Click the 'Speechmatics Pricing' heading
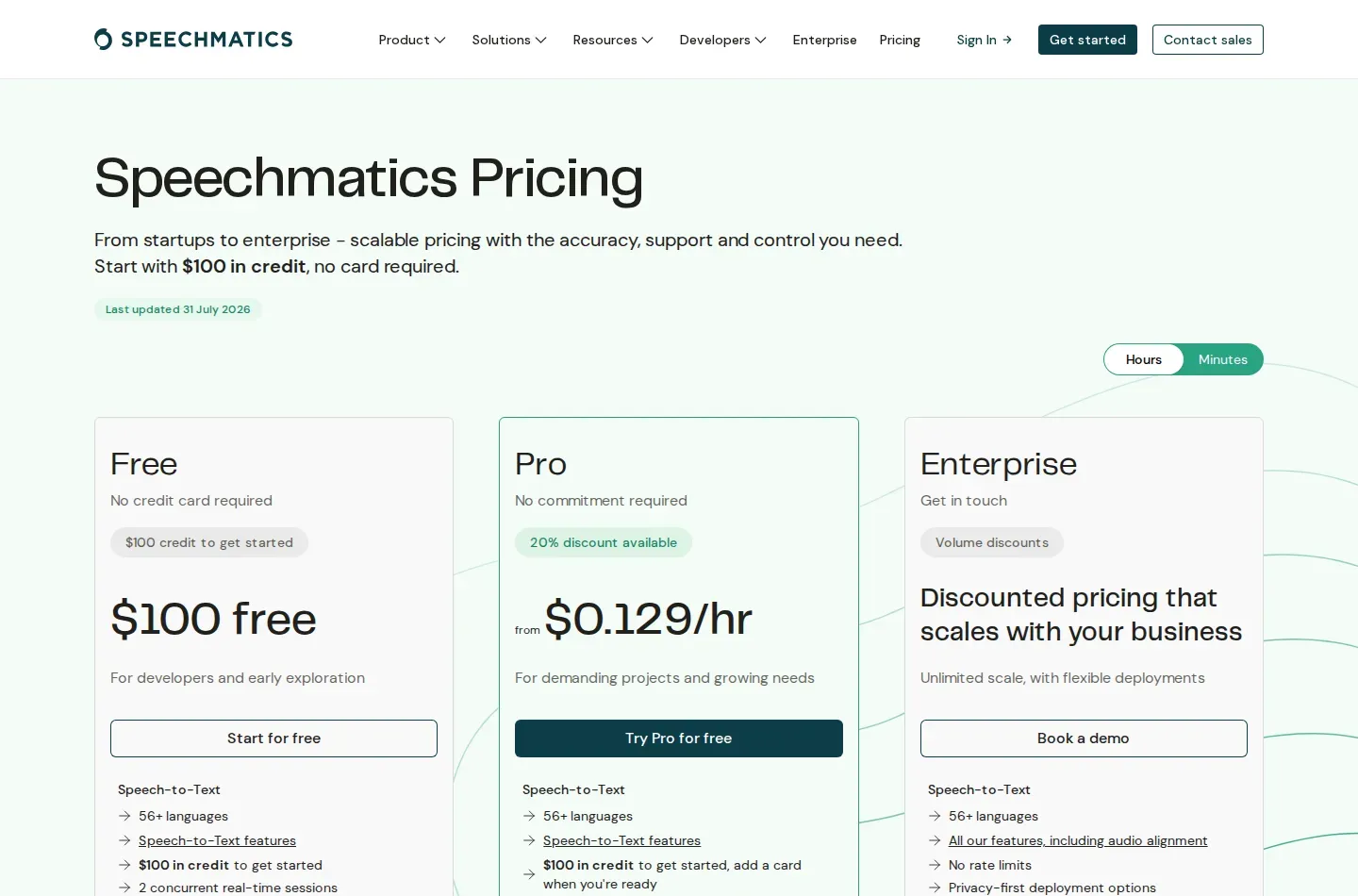The image size is (1358, 896). (x=369, y=177)
